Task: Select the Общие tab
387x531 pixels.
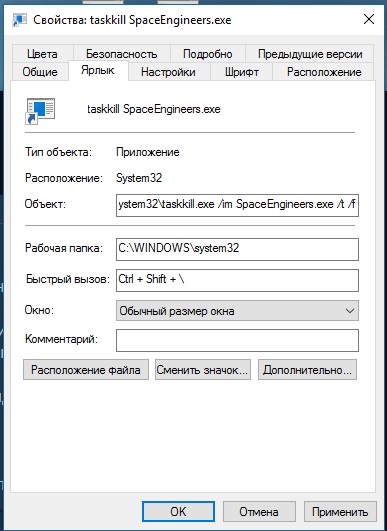Action: [x=40, y=71]
